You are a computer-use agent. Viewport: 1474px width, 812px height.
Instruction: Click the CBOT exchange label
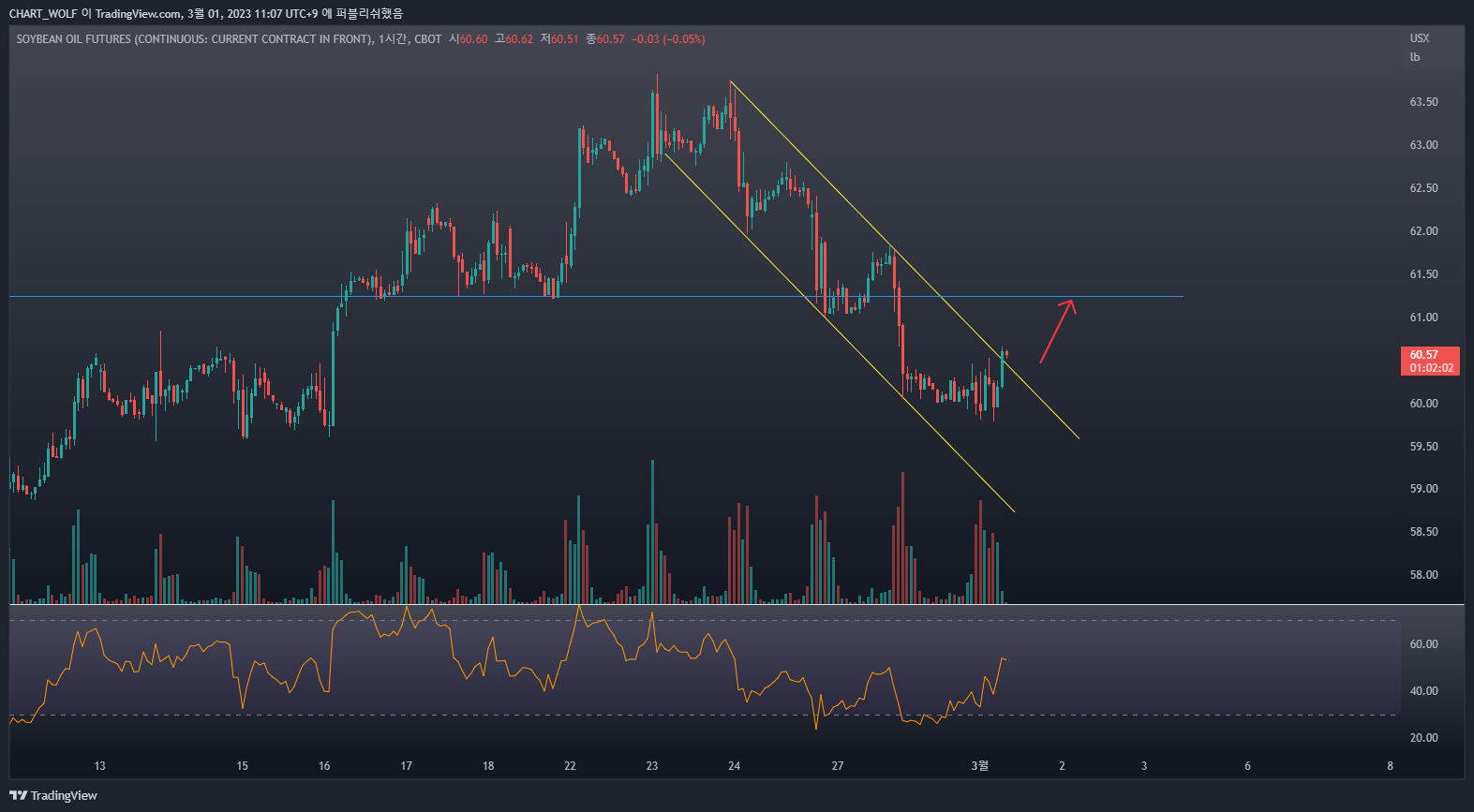coord(428,39)
